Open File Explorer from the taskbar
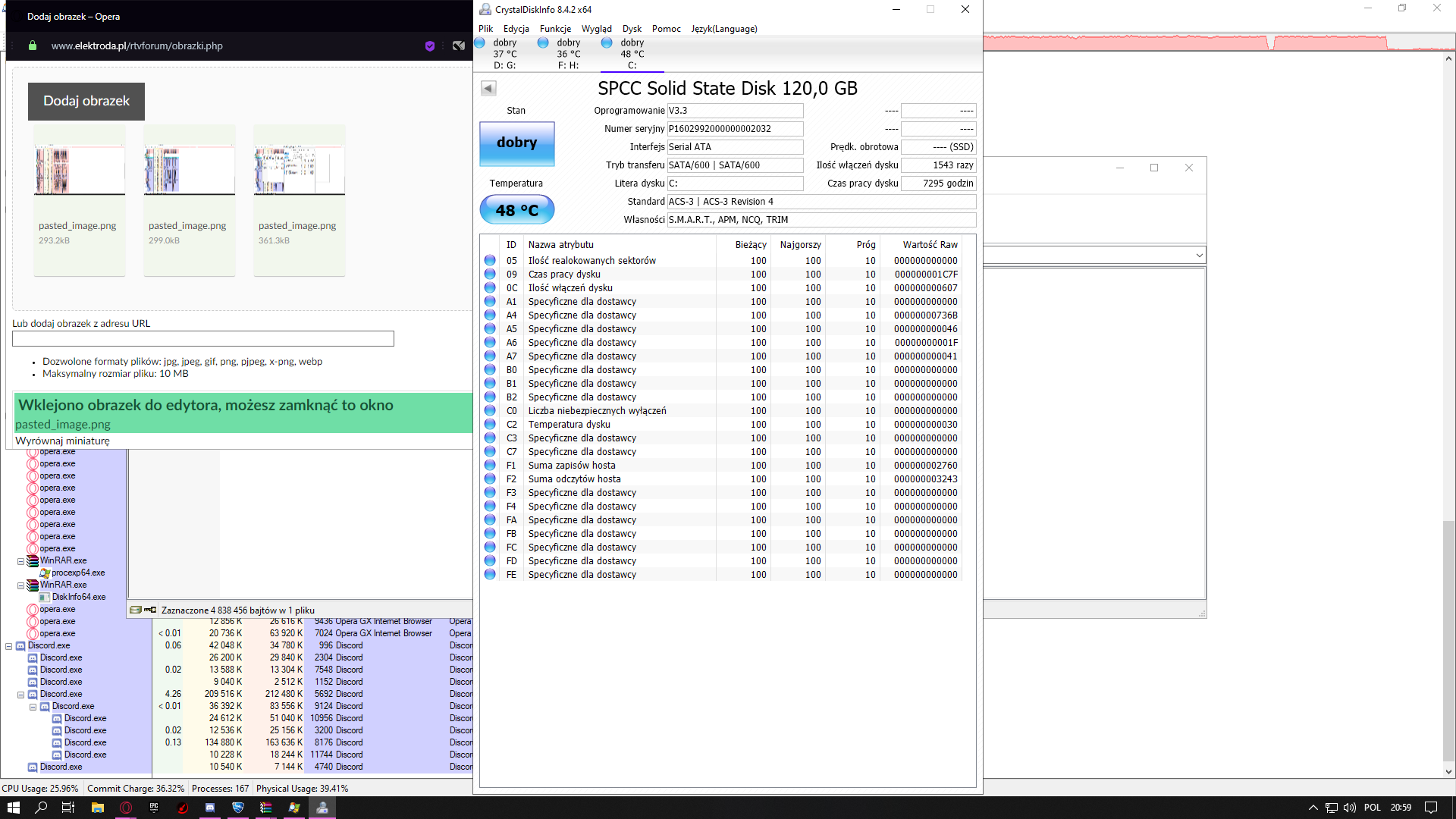The image size is (1456, 819). tap(97, 808)
